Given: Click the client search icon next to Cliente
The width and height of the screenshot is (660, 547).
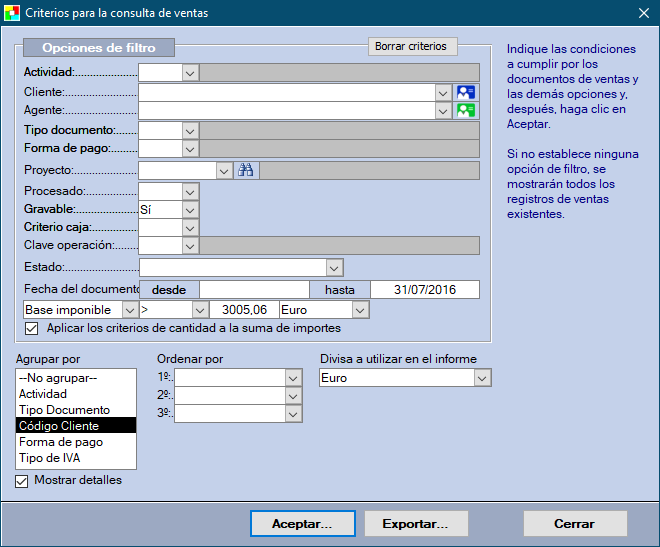Looking at the screenshot, I should pos(466,92).
